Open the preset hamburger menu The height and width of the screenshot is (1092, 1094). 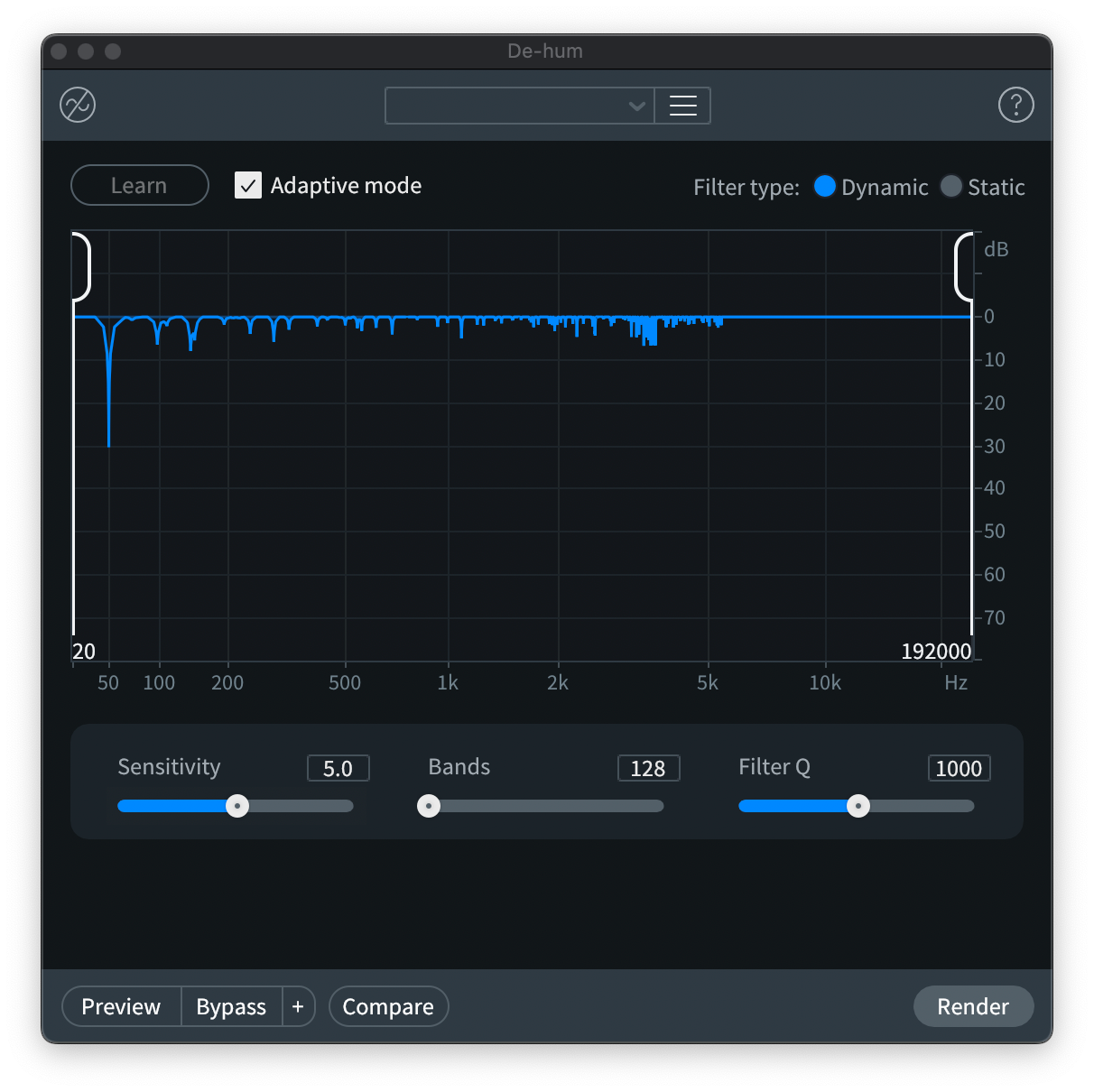pos(682,106)
